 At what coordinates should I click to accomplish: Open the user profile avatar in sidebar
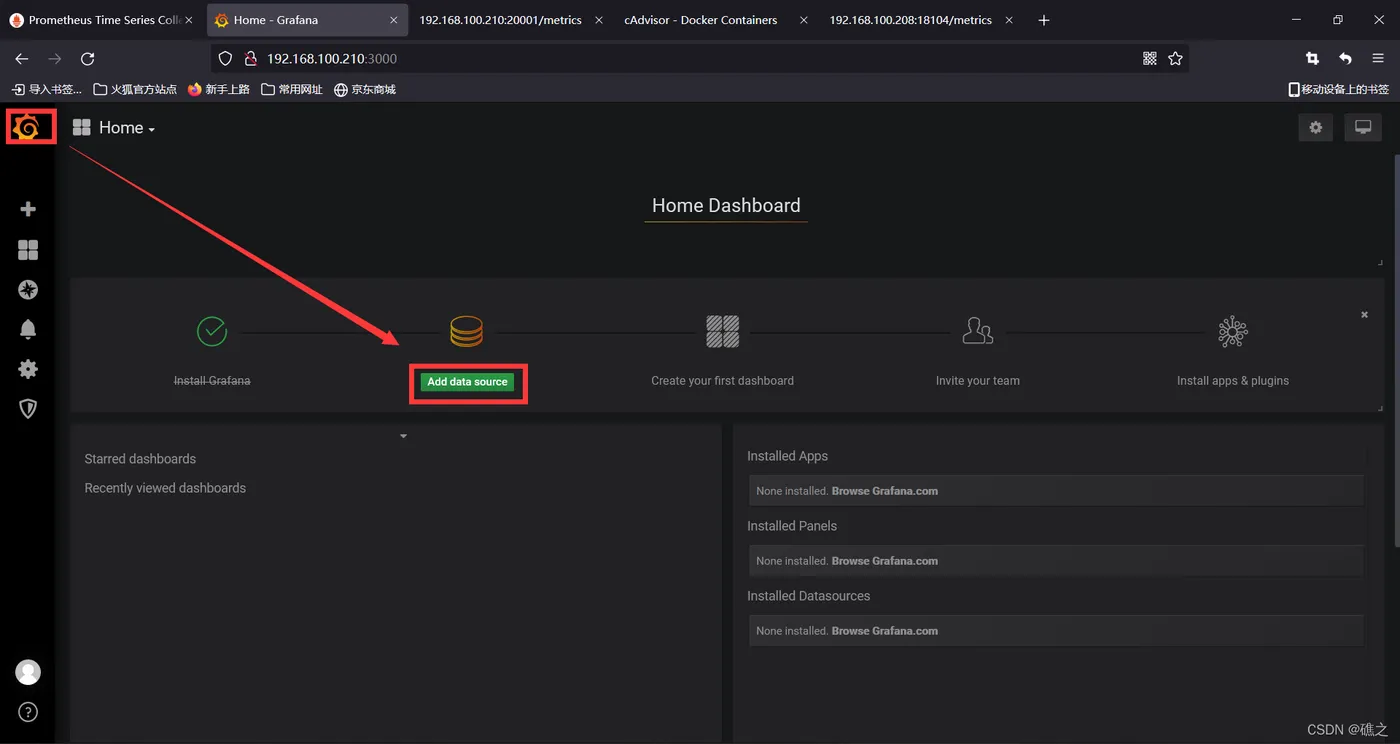click(x=28, y=672)
